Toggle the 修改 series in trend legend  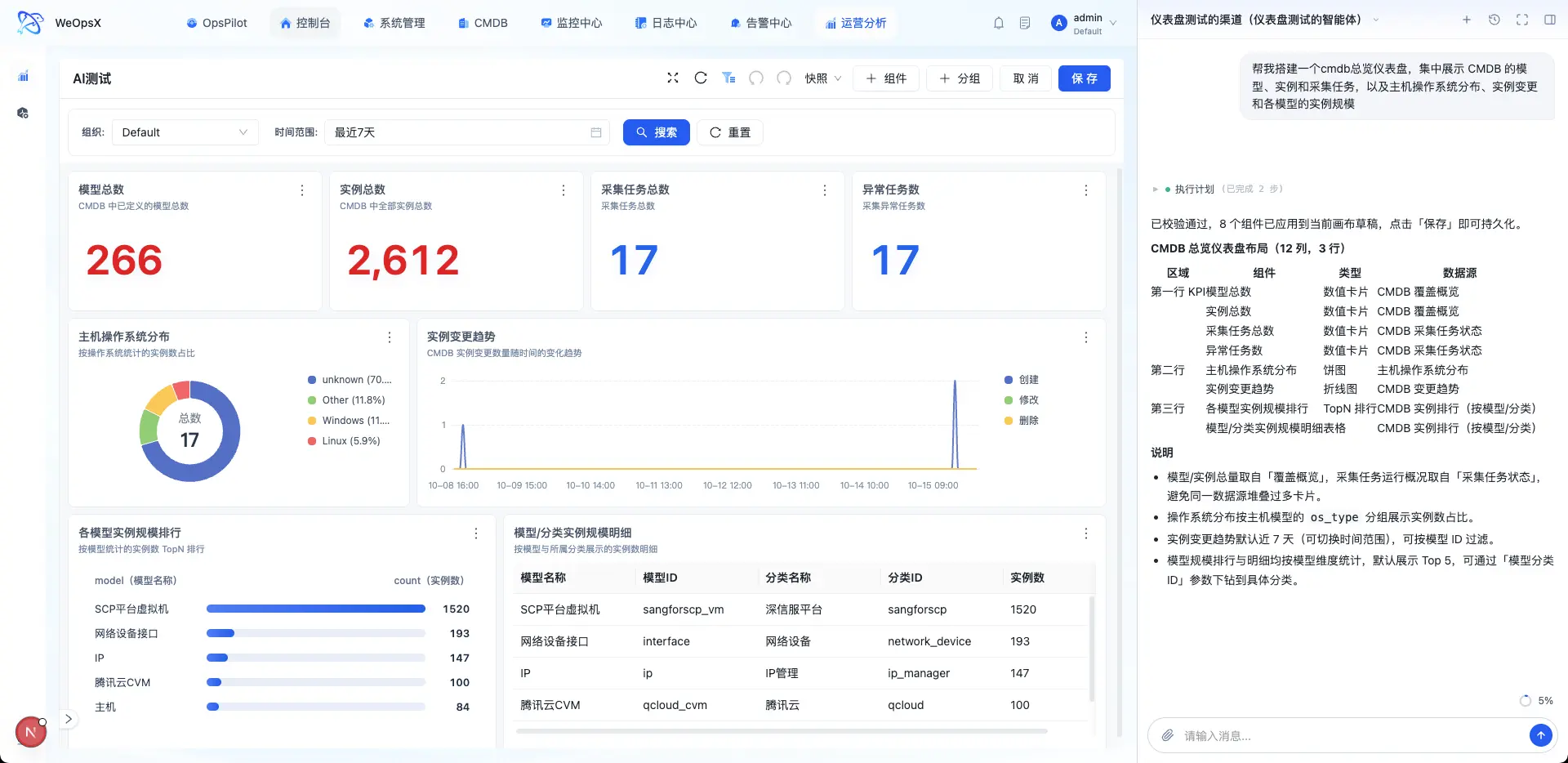[x=1022, y=400]
